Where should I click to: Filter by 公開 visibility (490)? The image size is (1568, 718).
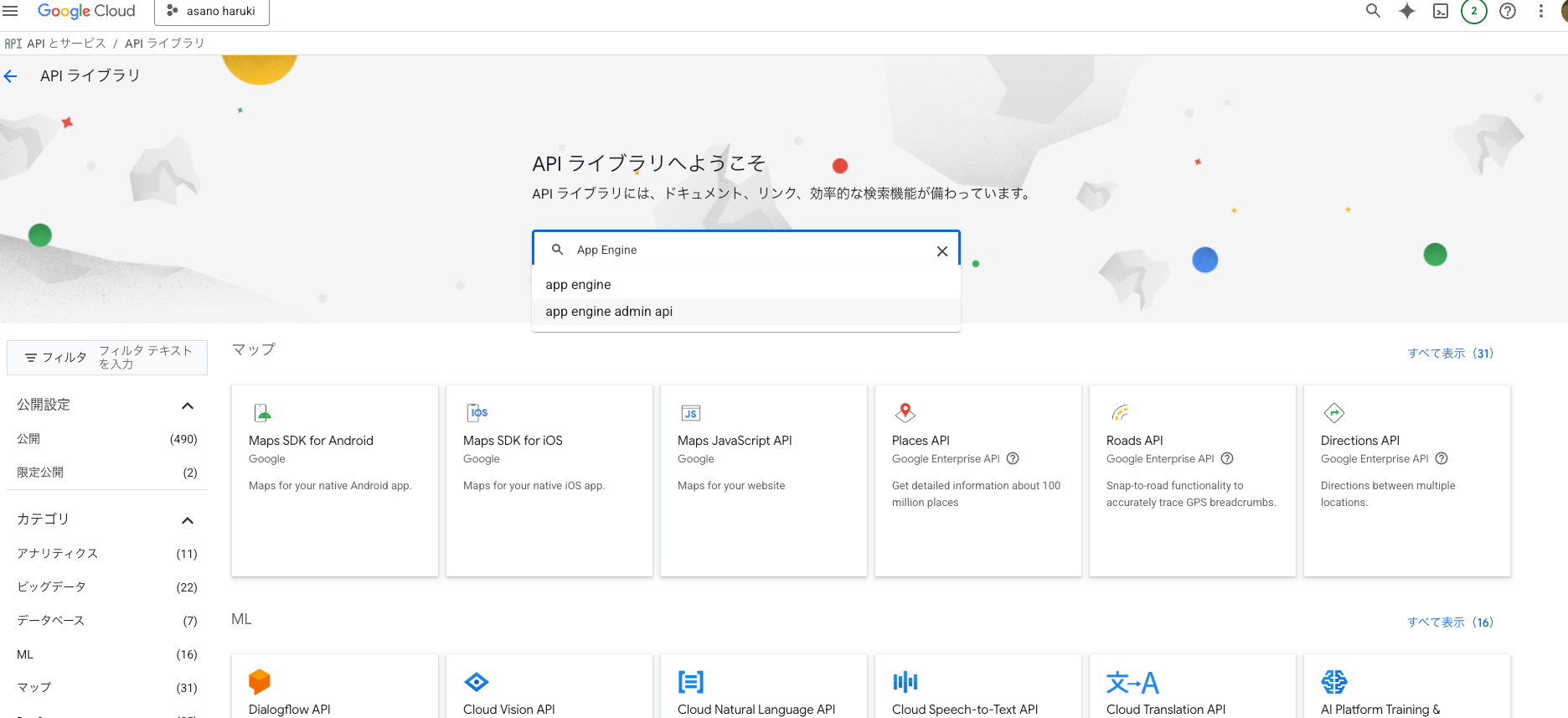[x=107, y=439]
